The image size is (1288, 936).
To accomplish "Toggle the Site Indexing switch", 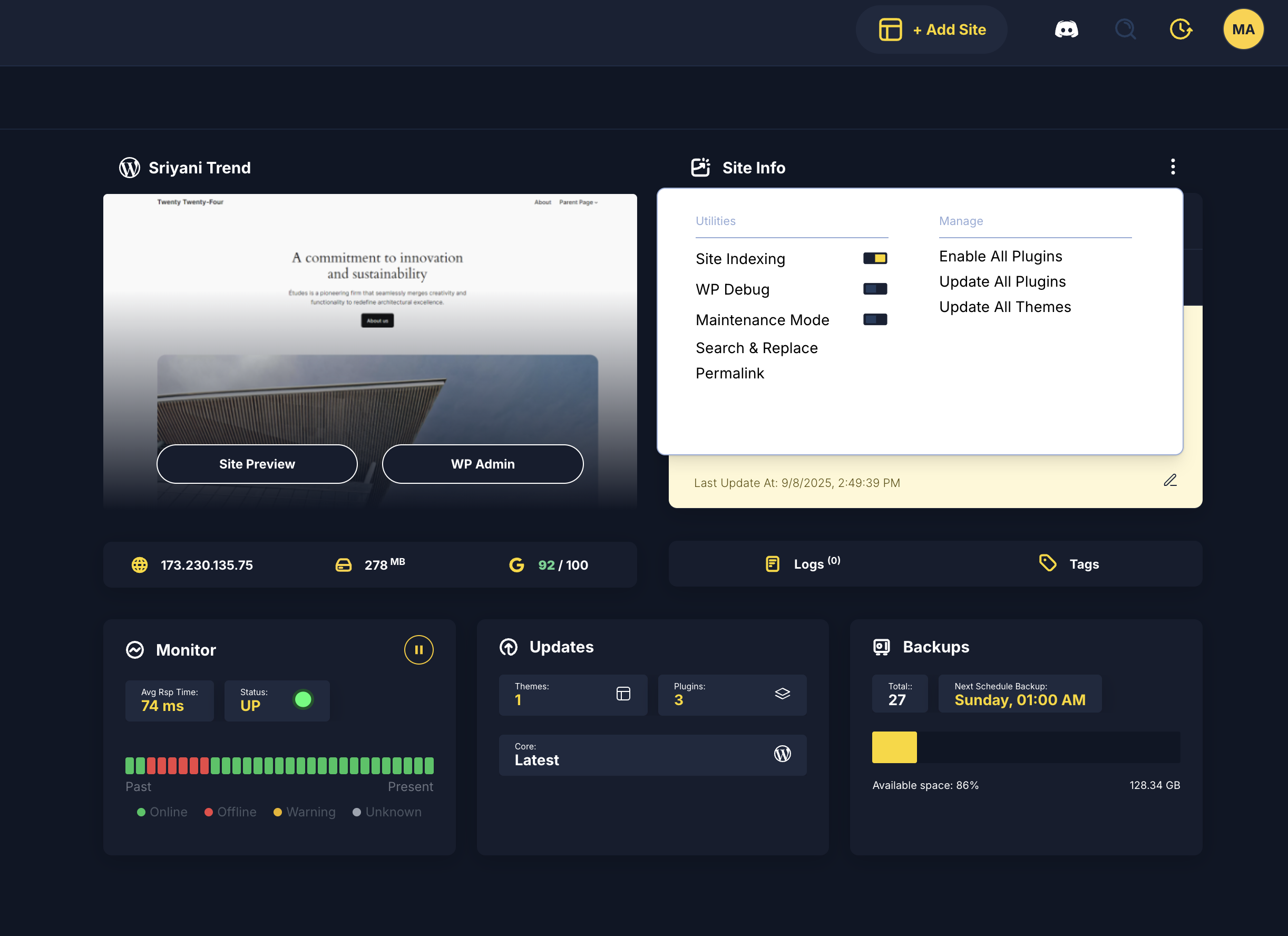I will (x=875, y=258).
